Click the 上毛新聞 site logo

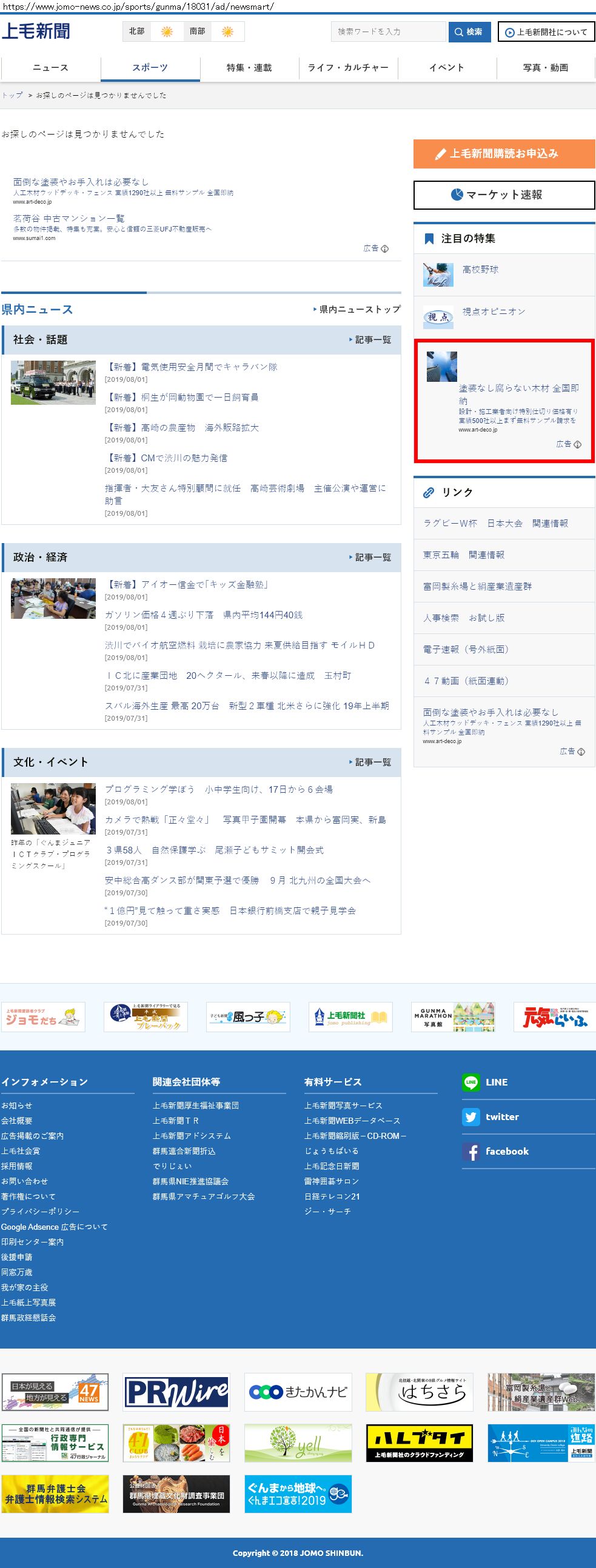pyautogui.click(x=36, y=32)
